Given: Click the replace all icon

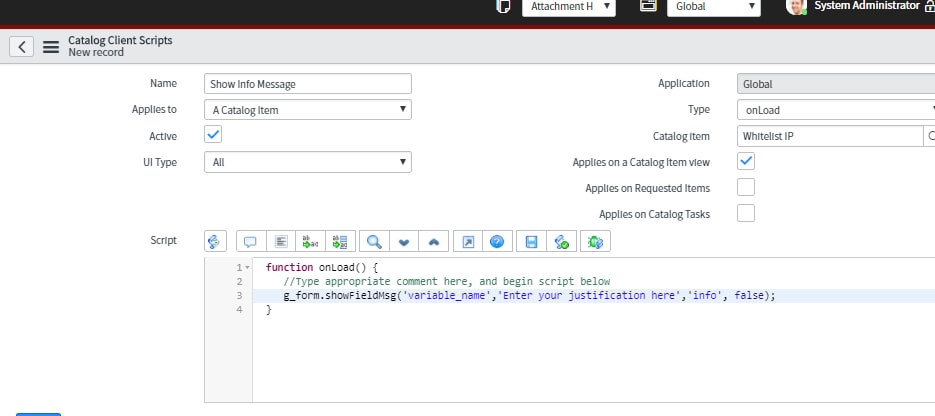Looking at the screenshot, I should 340,241.
